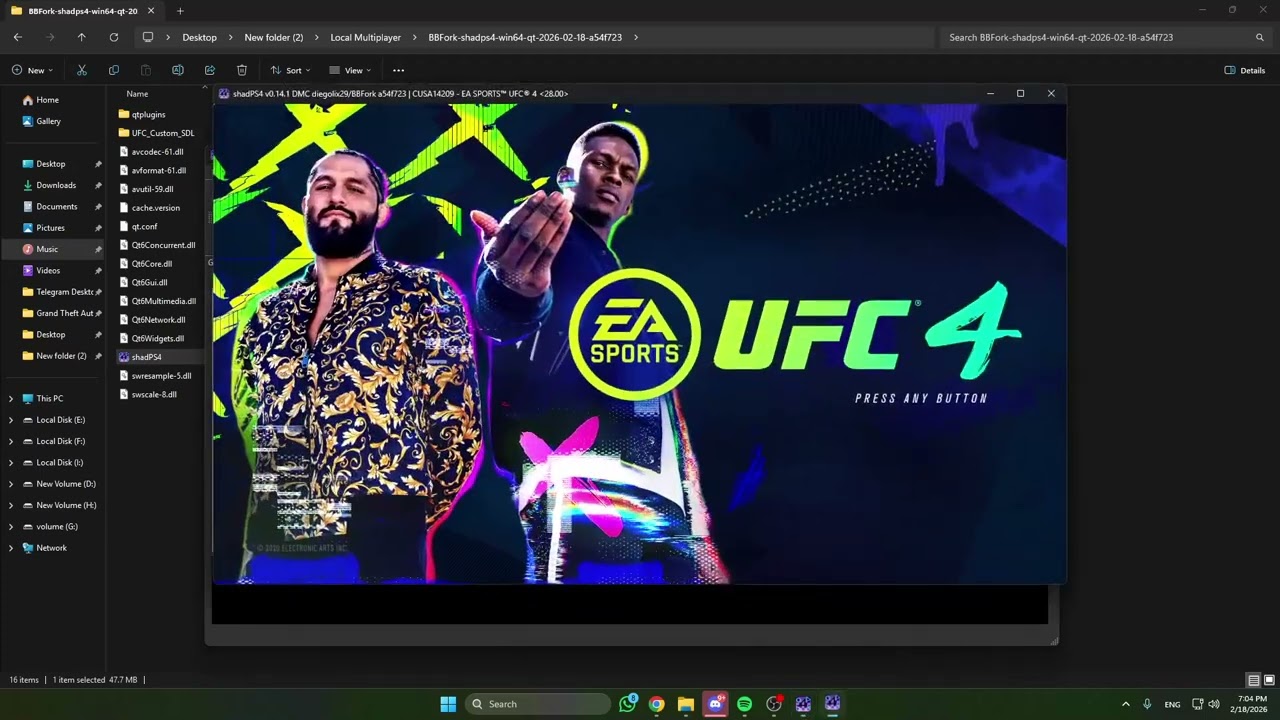This screenshot has height=720, width=1280.
Task: Select the shadPS4 executable file
Action: pos(146,357)
